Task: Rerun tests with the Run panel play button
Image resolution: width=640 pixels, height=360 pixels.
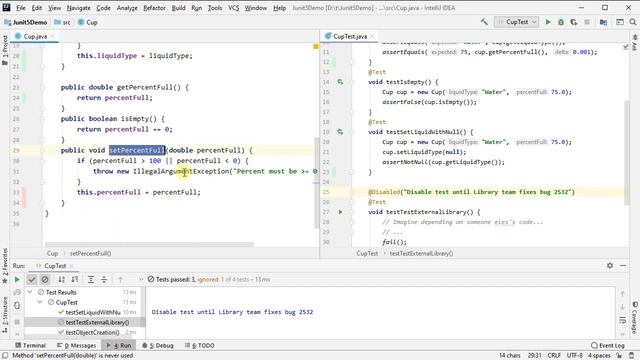Action: pyautogui.click(x=17, y=280)
